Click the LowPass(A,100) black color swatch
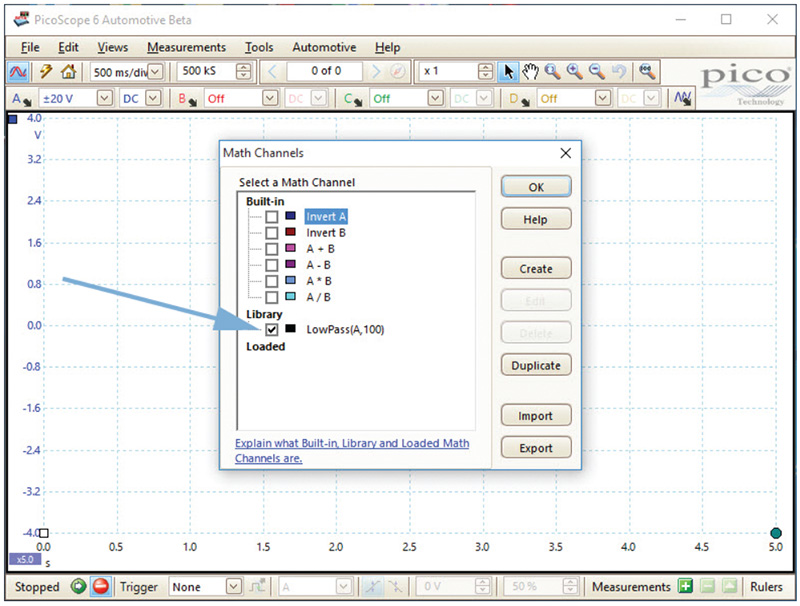 coord(290,329)
